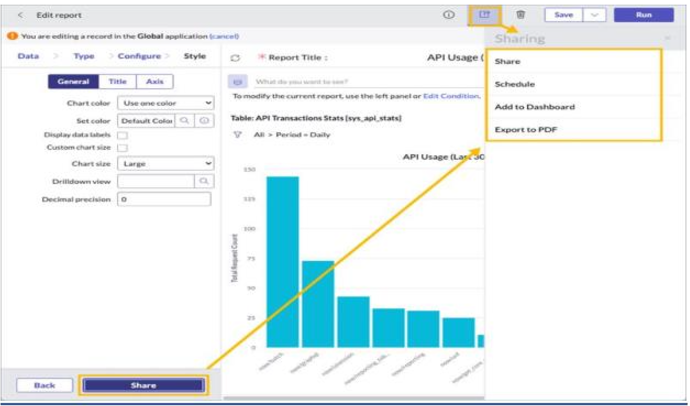Enable the Custom chart size checkbox
This screenshot has width=690, height=406.
pos(123,148)
